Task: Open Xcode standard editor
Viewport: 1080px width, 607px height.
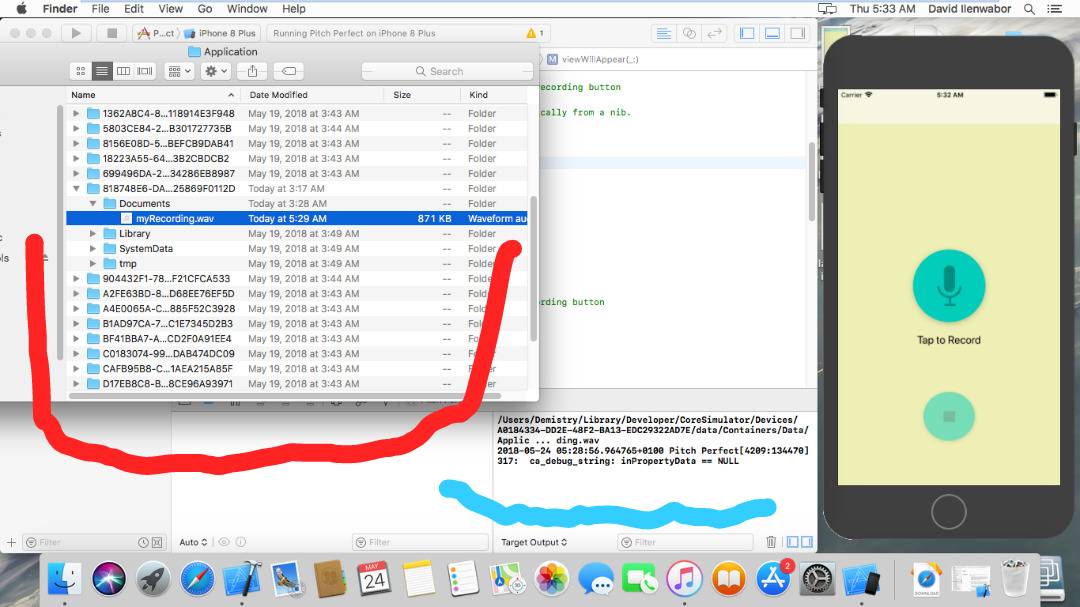Action: [x=663, y=33]
